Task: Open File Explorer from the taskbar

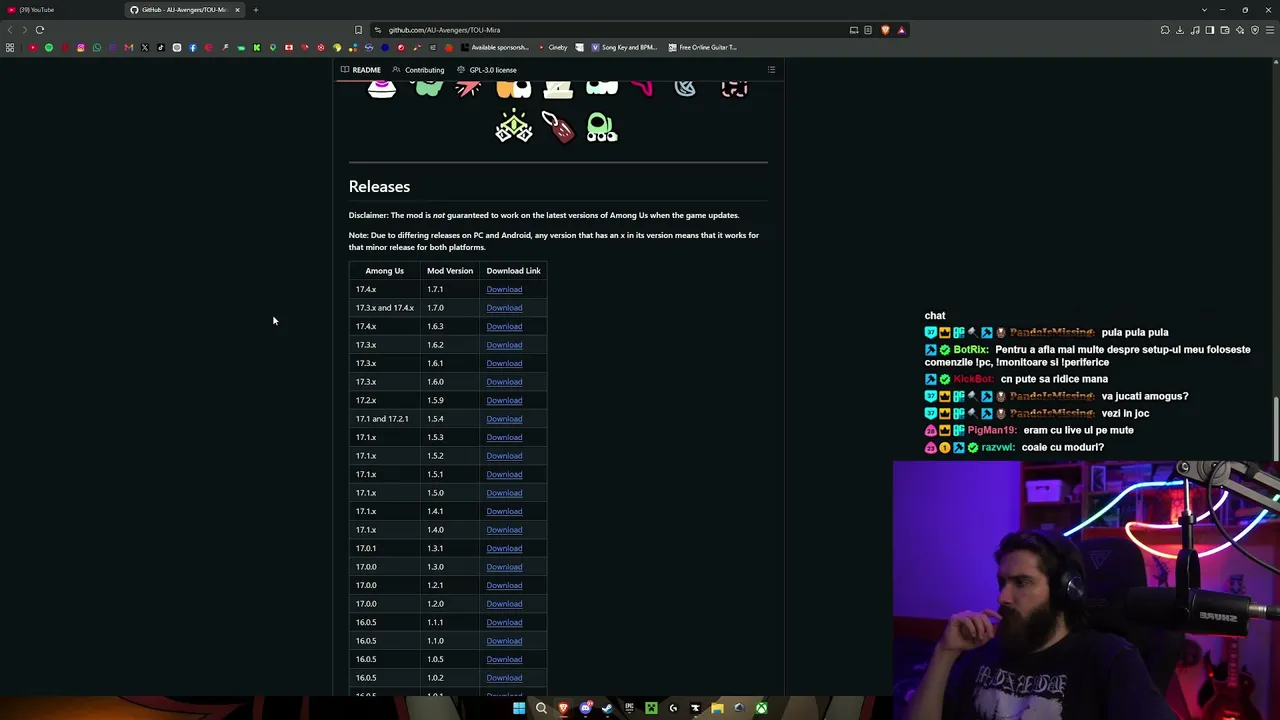Action: 717,708
